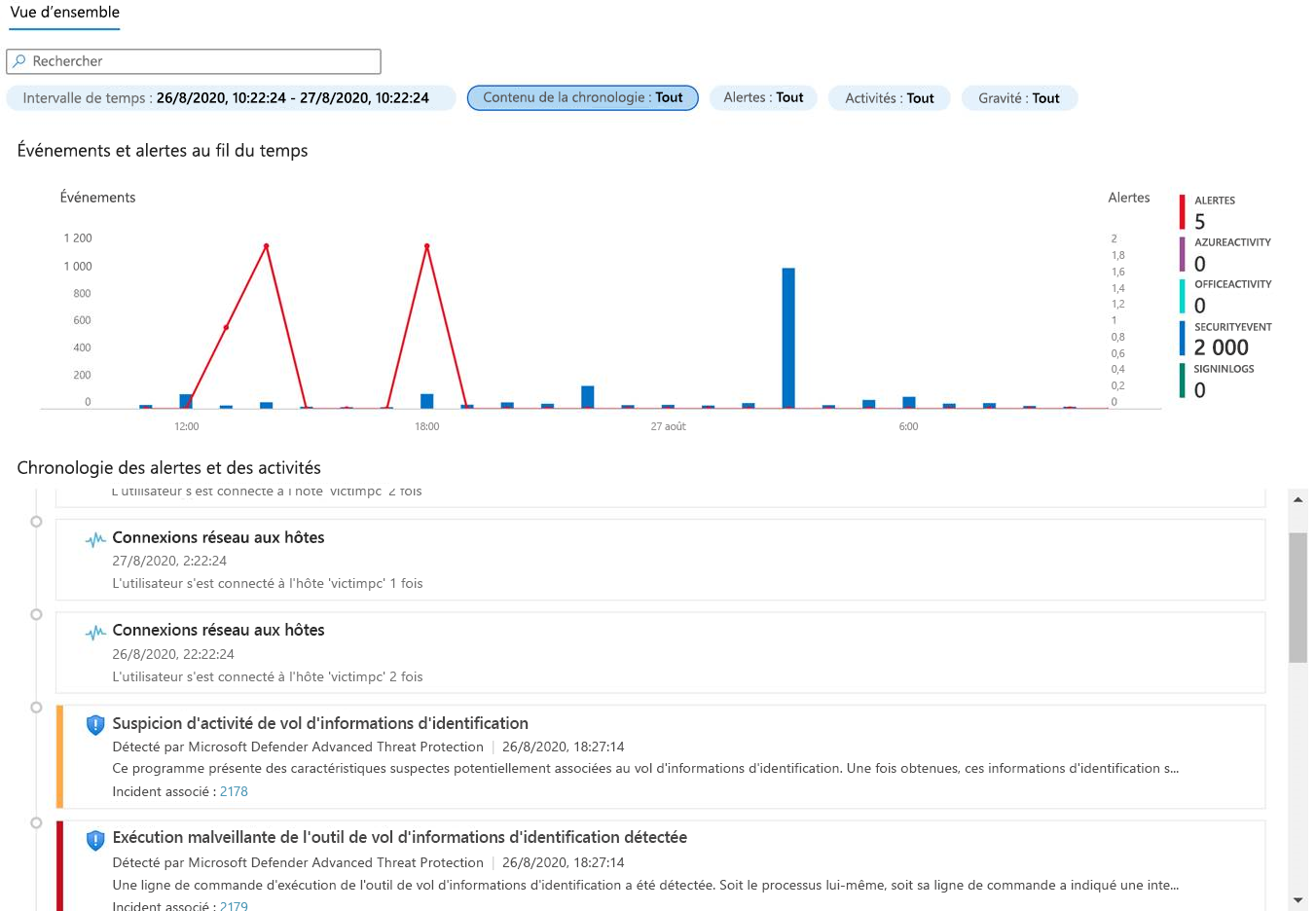The height and width of the screenshot is (911, 1316).
Task: Click timeline node beside 2:22:24 entry
Action: [36, 522]
